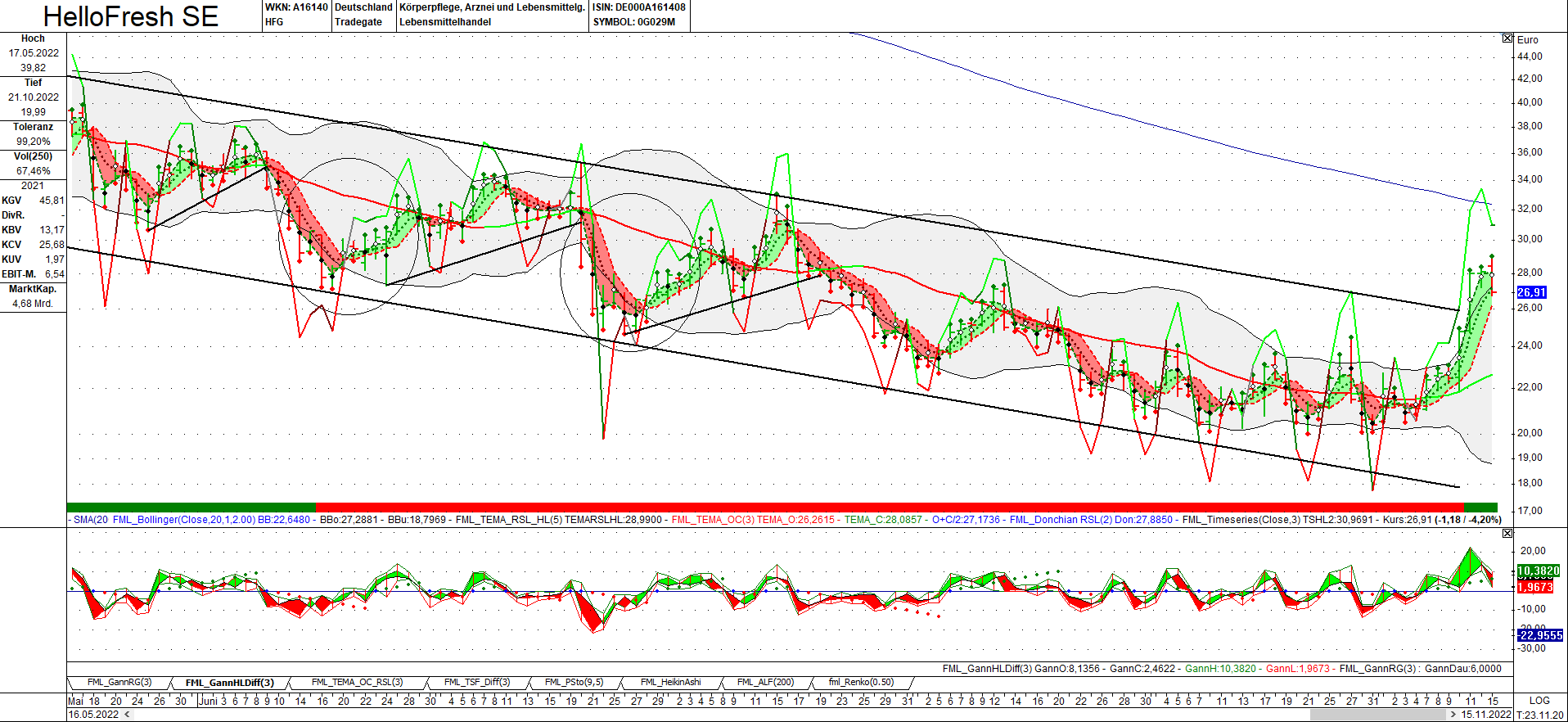Click the SYMBOL: 0G029M label

pyautogui.click(x=634, y=22)
